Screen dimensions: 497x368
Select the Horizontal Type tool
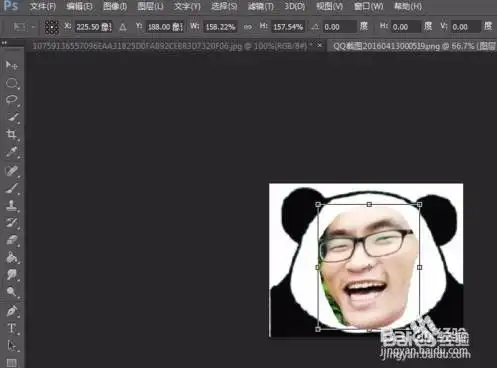(12, 328)
